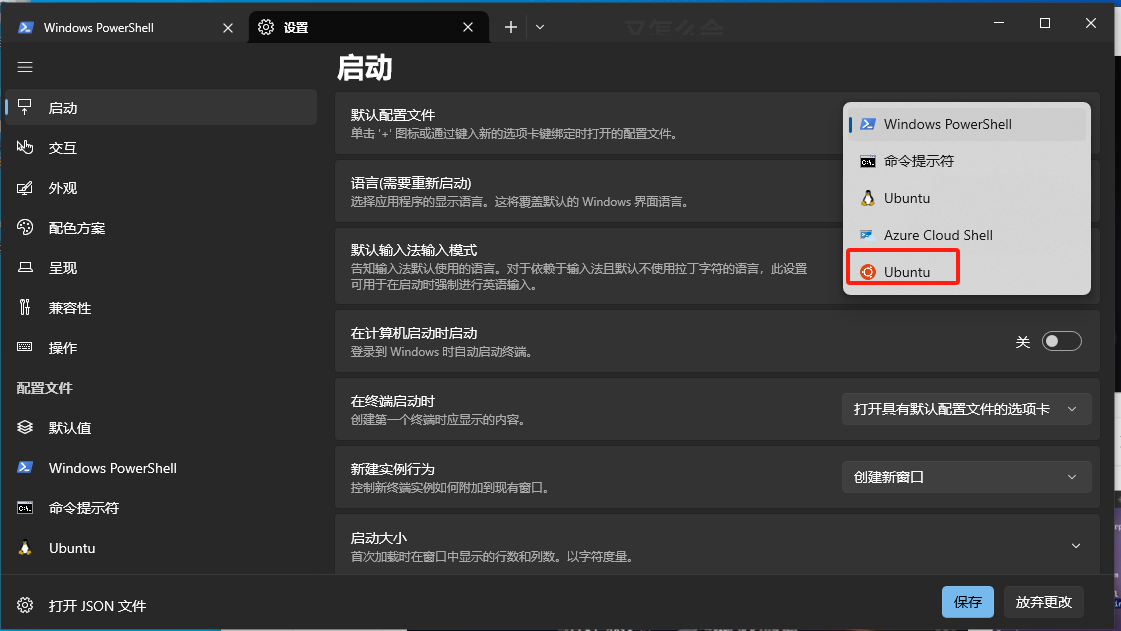
Task: Close the 设置 tab
Action: pos(468,27)
